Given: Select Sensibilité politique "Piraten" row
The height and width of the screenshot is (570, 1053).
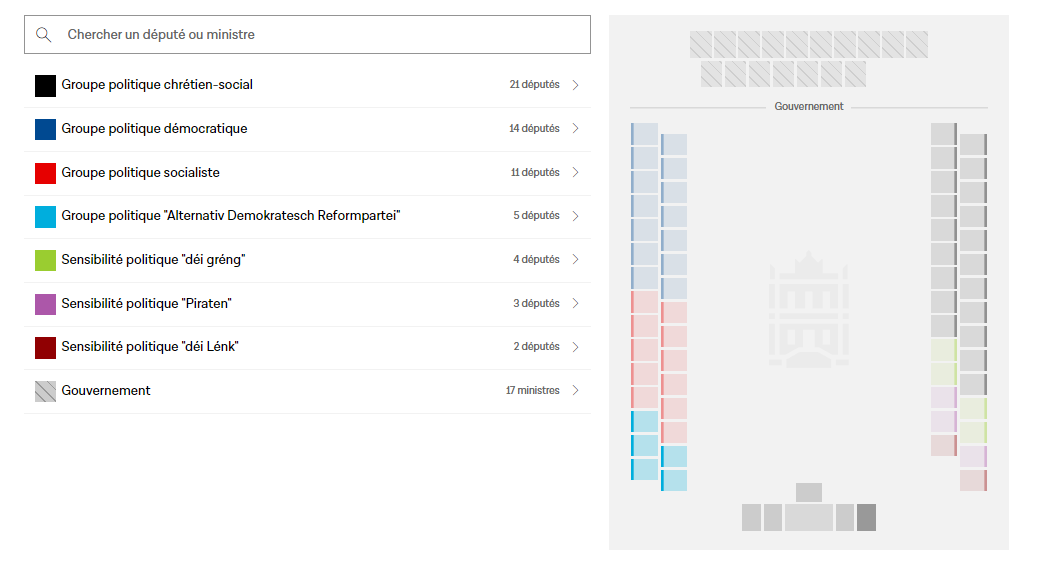Looking at the screenshot, I should coord(146,304).
